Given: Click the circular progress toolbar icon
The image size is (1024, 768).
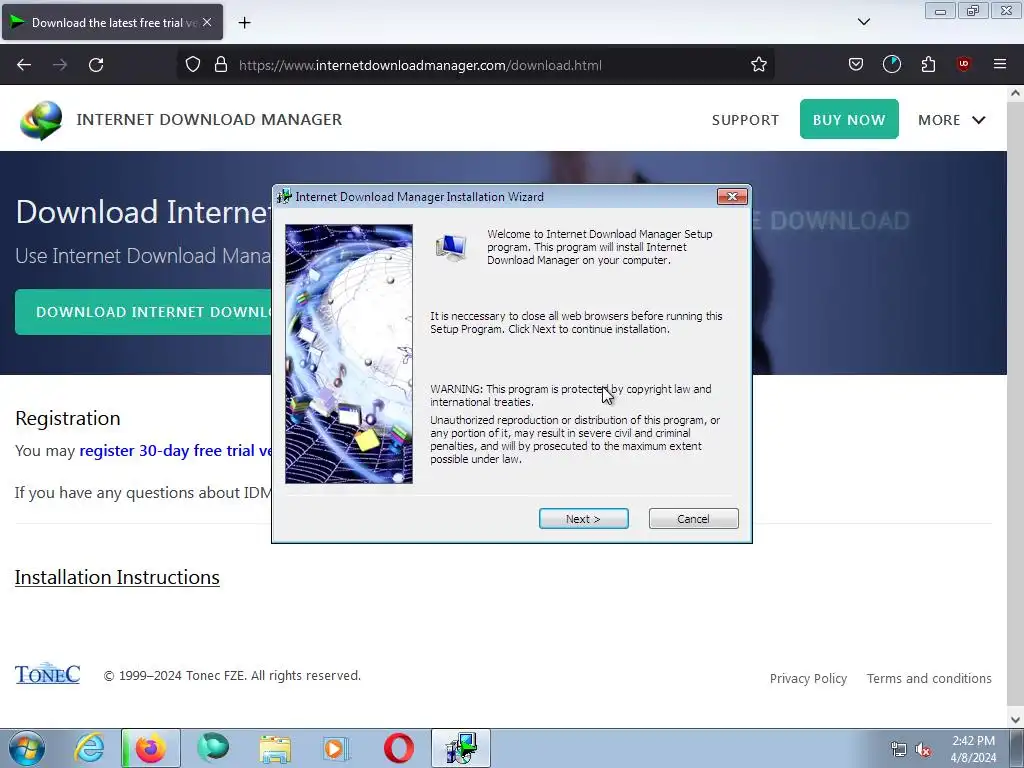Looking at the screenshot, I should 891,65.
